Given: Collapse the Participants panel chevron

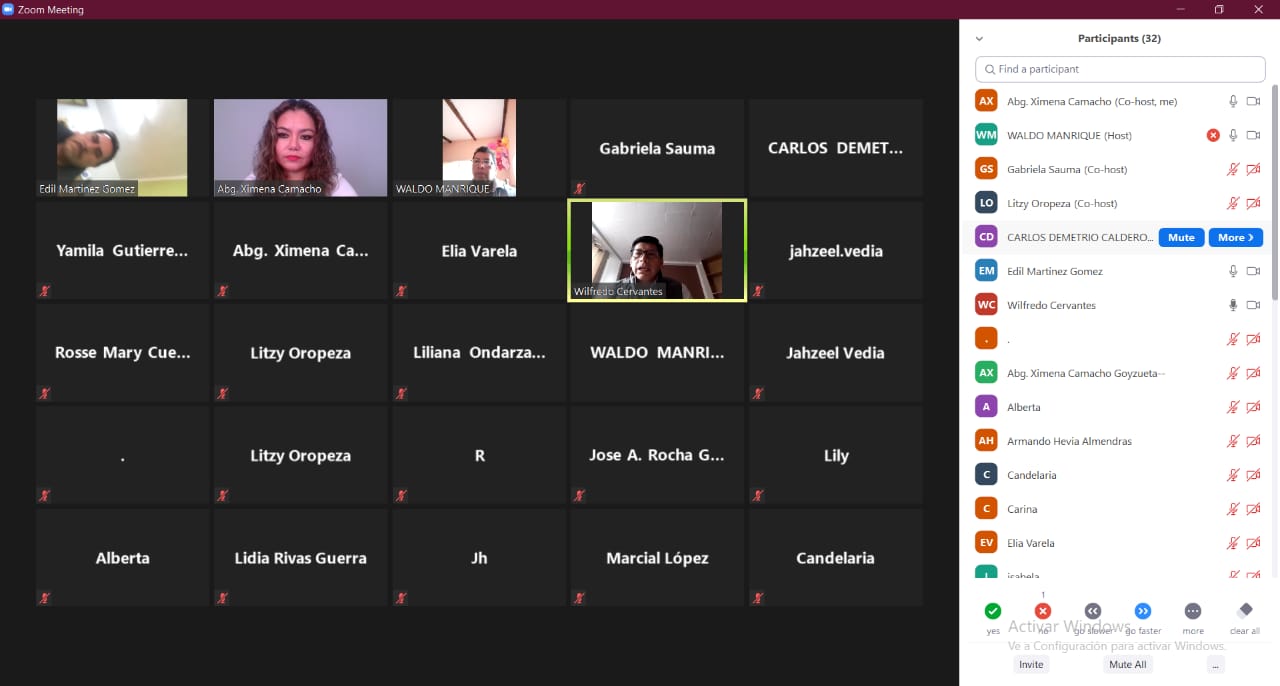Looking at the screenshot, I should coord(979,39).
